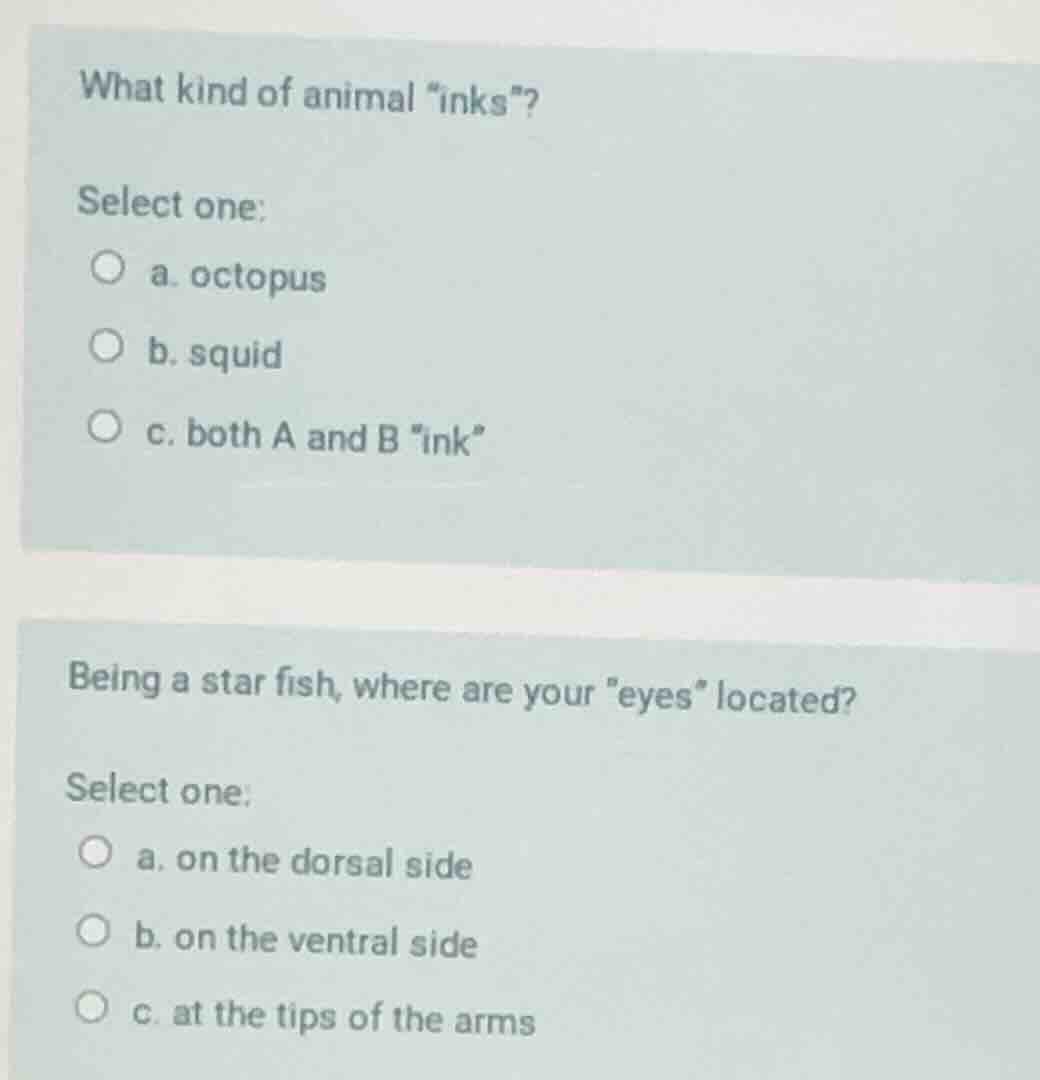Click "Select one:" label of first question
Screen dimensions: 1040x1080
pos(170,205)
